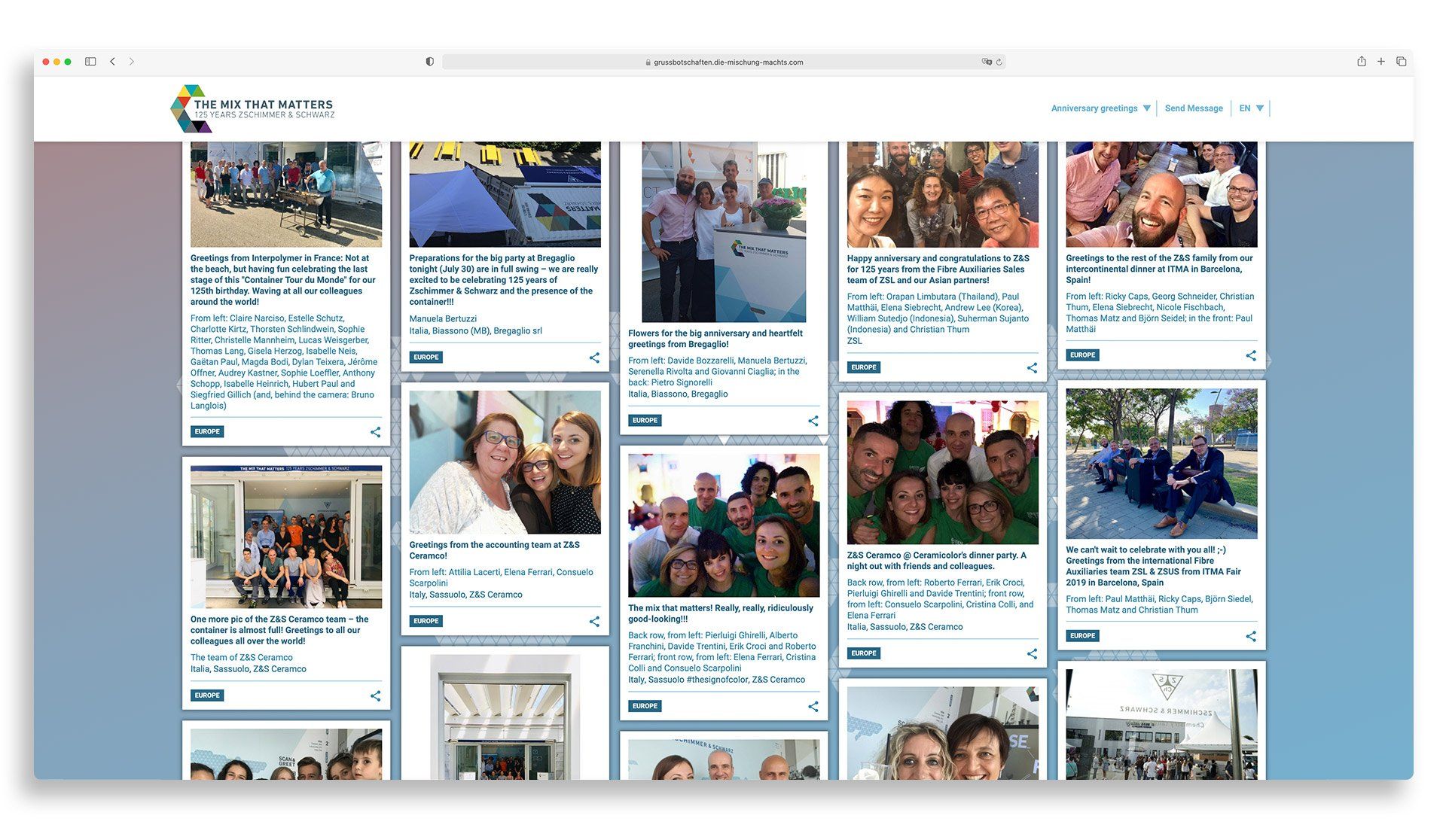1446x840 pixels.
Task: Reload the page with refresh icon
Action: click(999, 62)
